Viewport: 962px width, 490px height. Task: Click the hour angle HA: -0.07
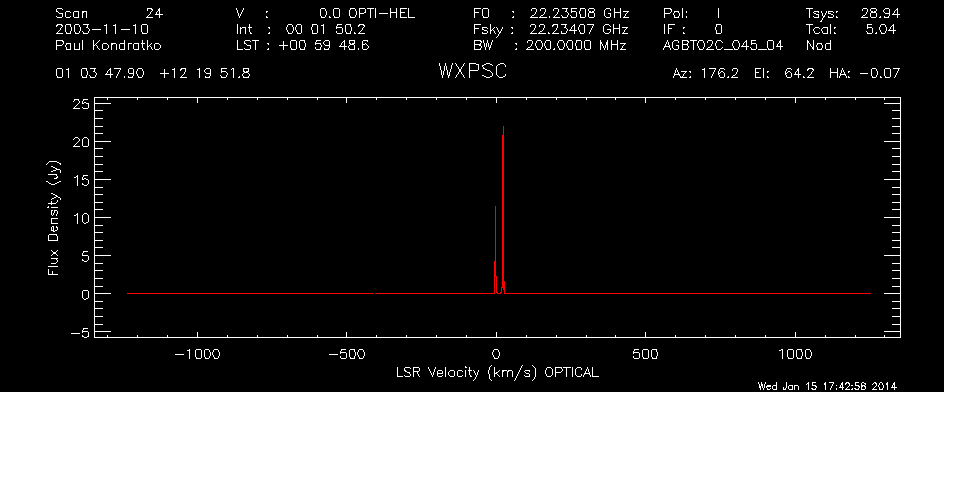point(864,74)
